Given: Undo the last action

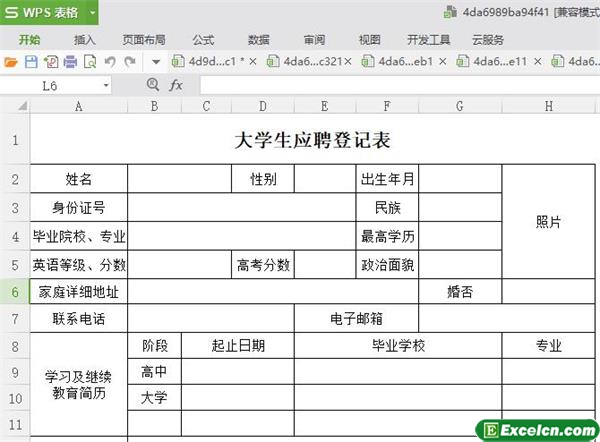Looking at the screenshot, I should pyautogui.click(x=110, y=62).
